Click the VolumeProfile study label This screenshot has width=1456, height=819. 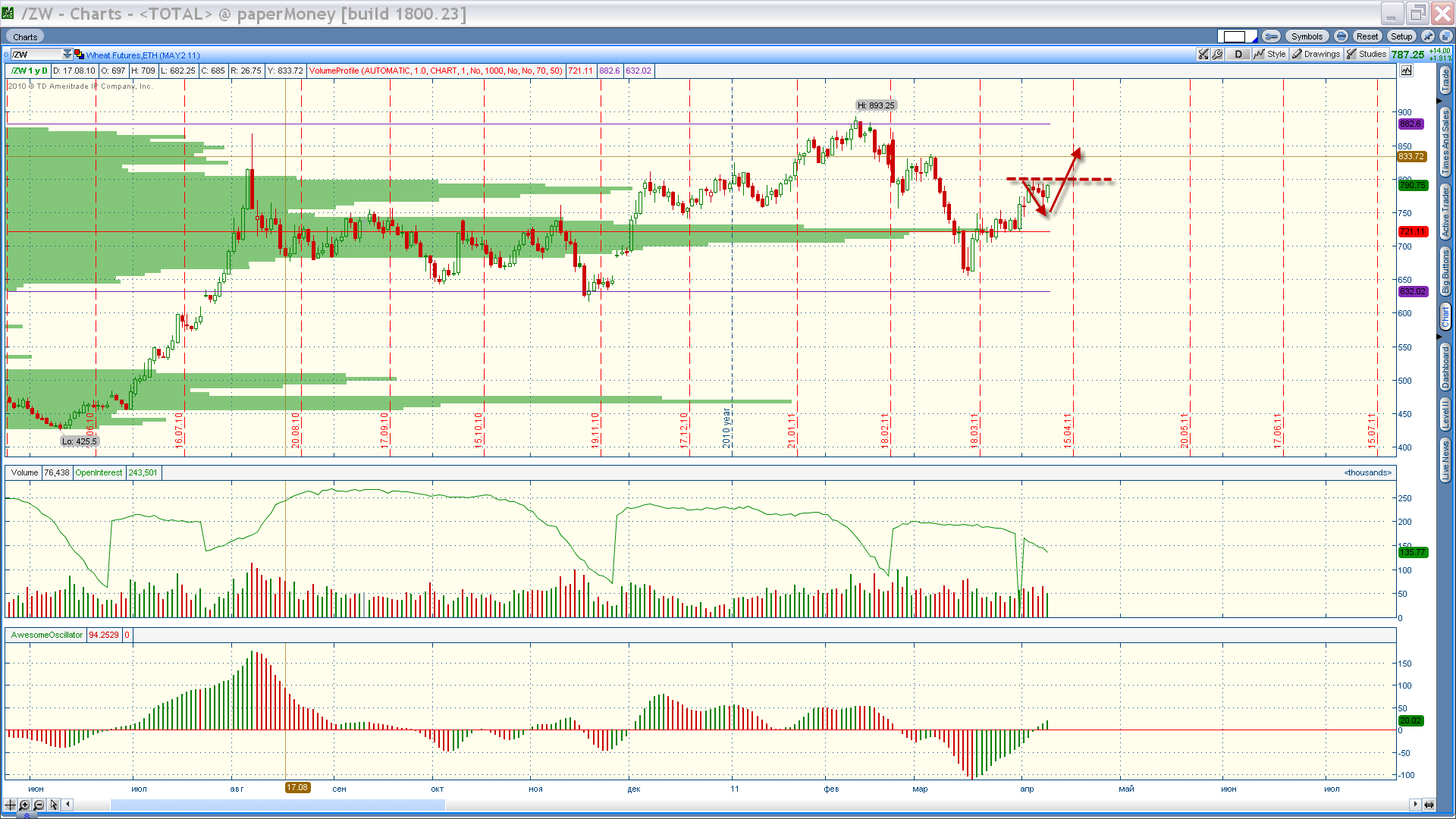(x=435, y=71)
